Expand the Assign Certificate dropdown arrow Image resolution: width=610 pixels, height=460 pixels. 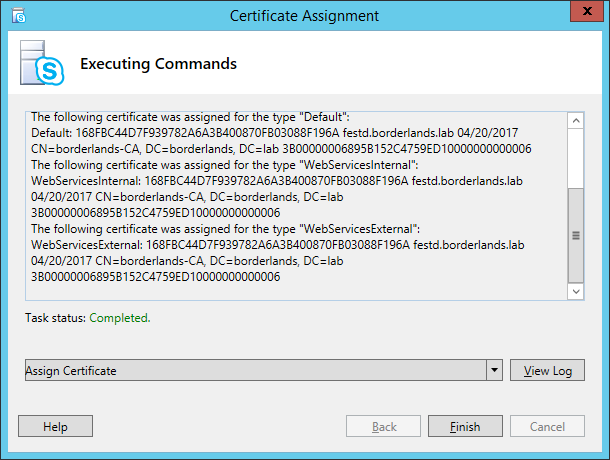494,370
